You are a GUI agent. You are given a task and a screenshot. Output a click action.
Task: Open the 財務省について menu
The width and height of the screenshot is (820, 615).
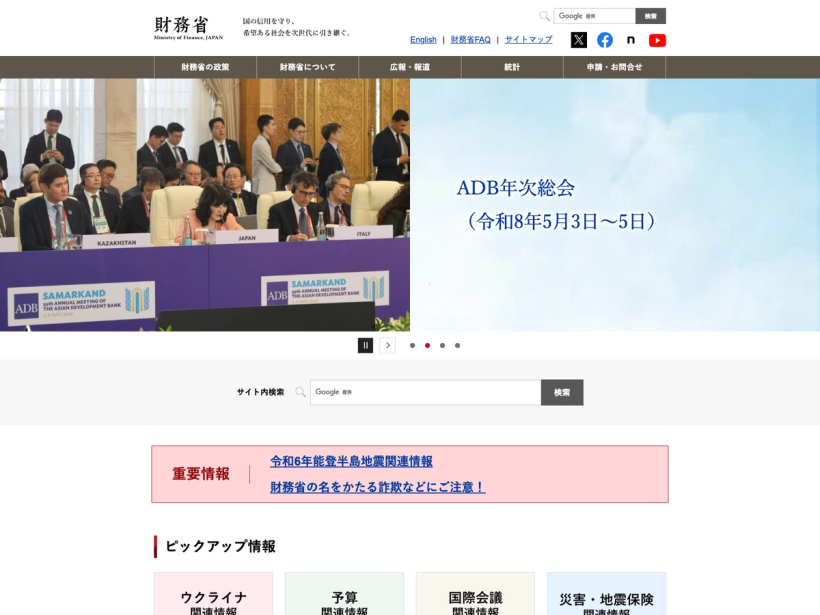[308, 67]
